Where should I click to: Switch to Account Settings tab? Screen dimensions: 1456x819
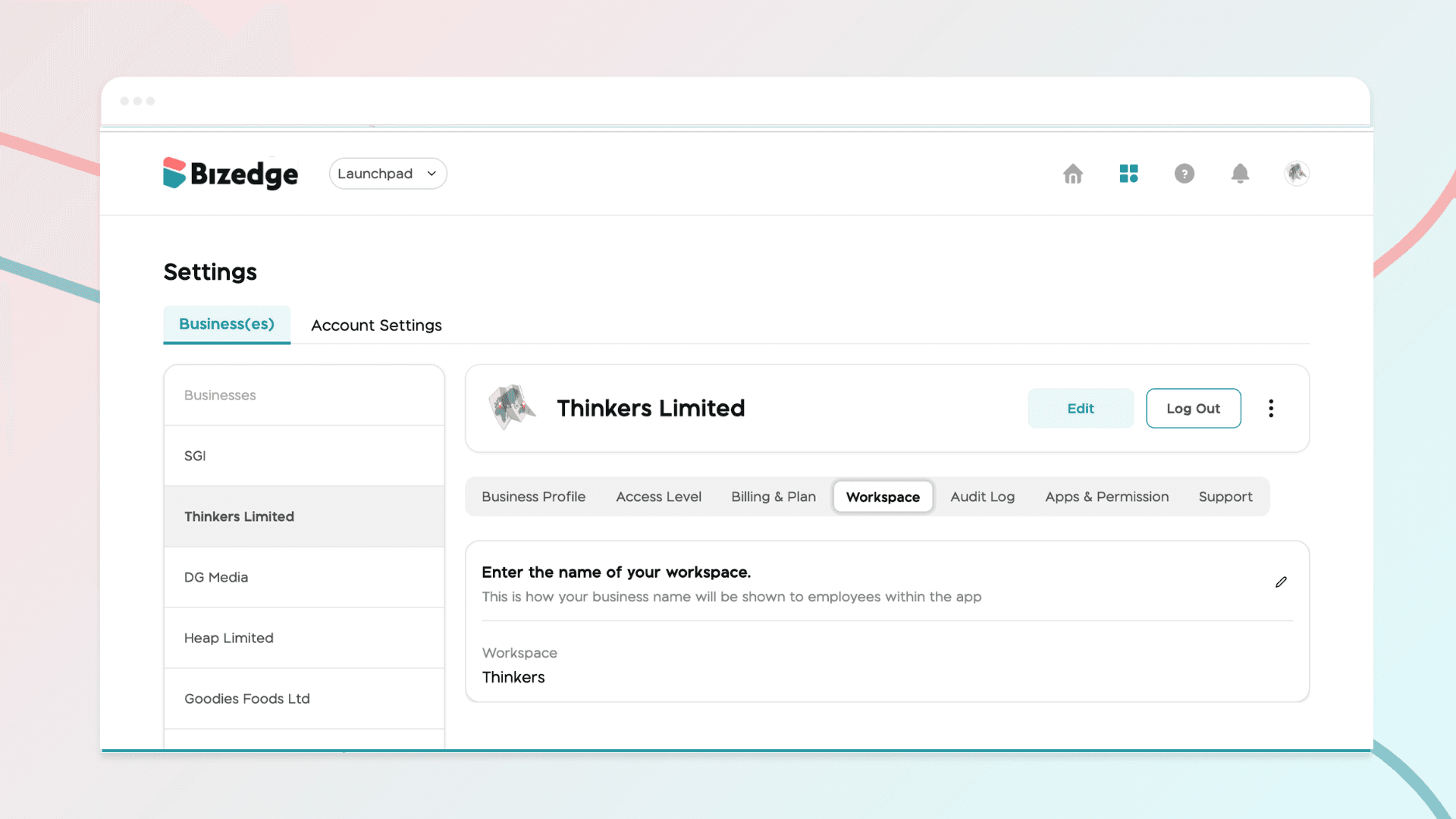[376, 325]
